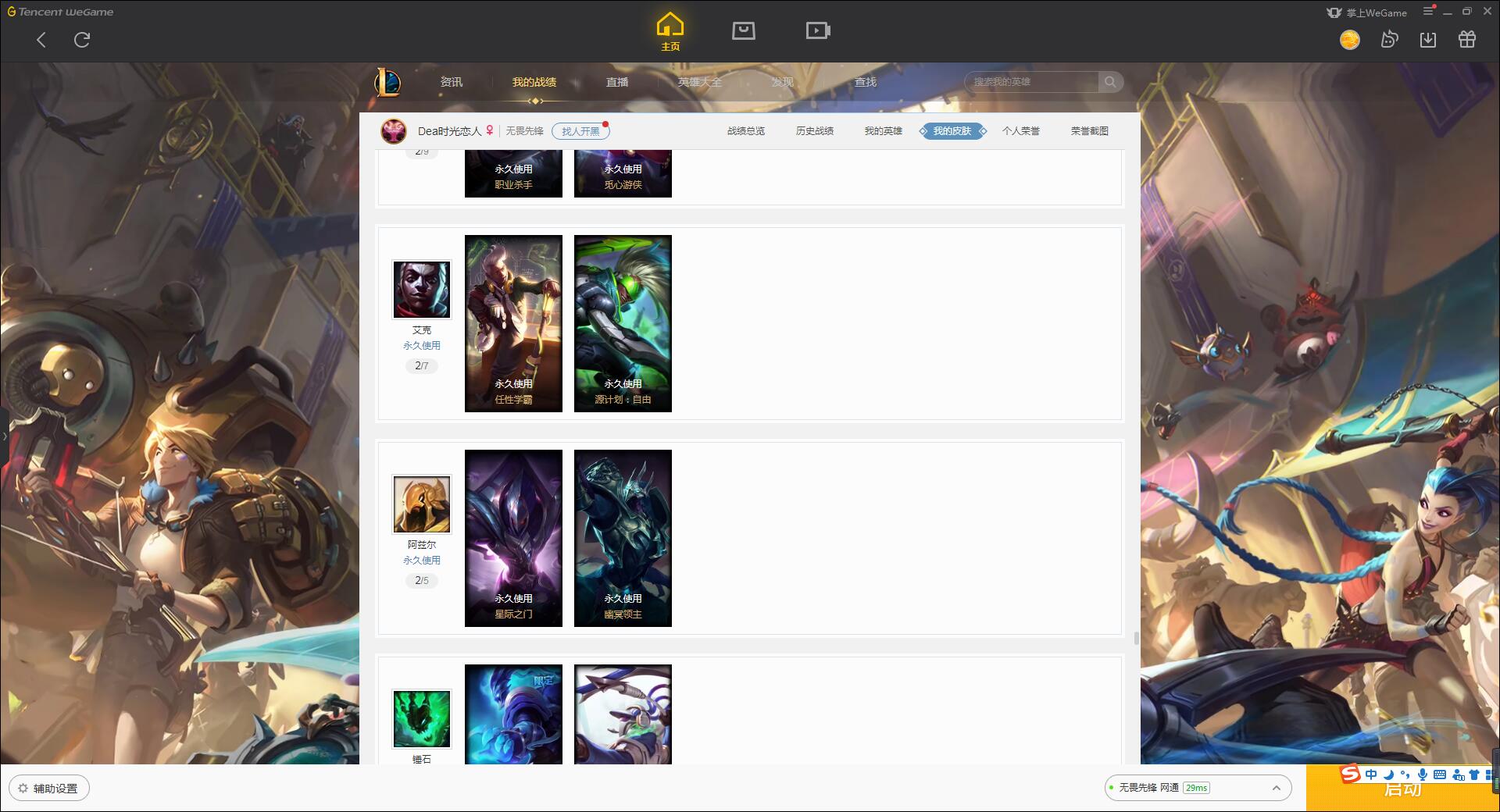This screenshot has height=812, width=1500.
Task: Expand the 无畏先锋 网通 server selector
Action: coord(1197,788)
